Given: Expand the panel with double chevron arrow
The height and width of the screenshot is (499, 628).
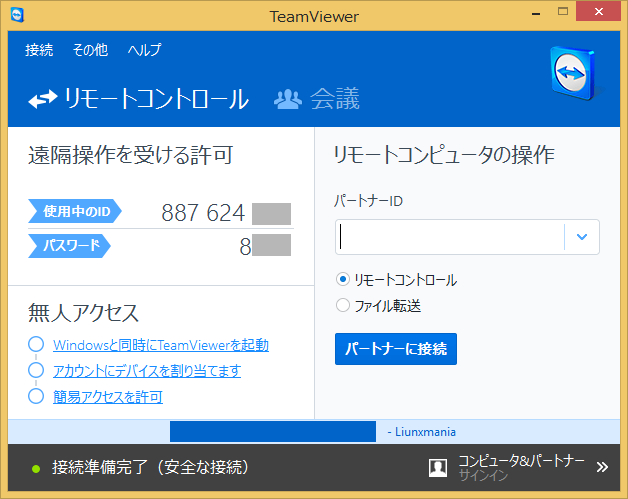Looking at the screenshot, I should pyautogui.click(x=602, y=467).
